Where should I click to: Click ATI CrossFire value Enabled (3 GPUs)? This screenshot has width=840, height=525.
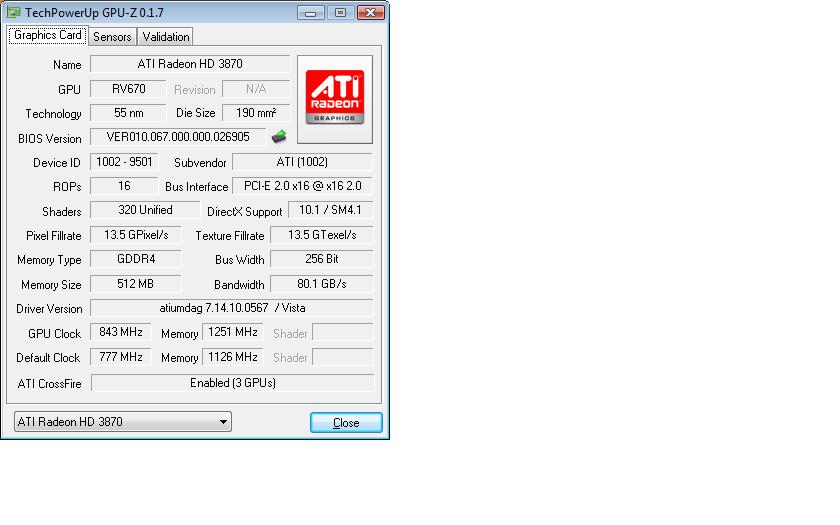coord(232,382)
